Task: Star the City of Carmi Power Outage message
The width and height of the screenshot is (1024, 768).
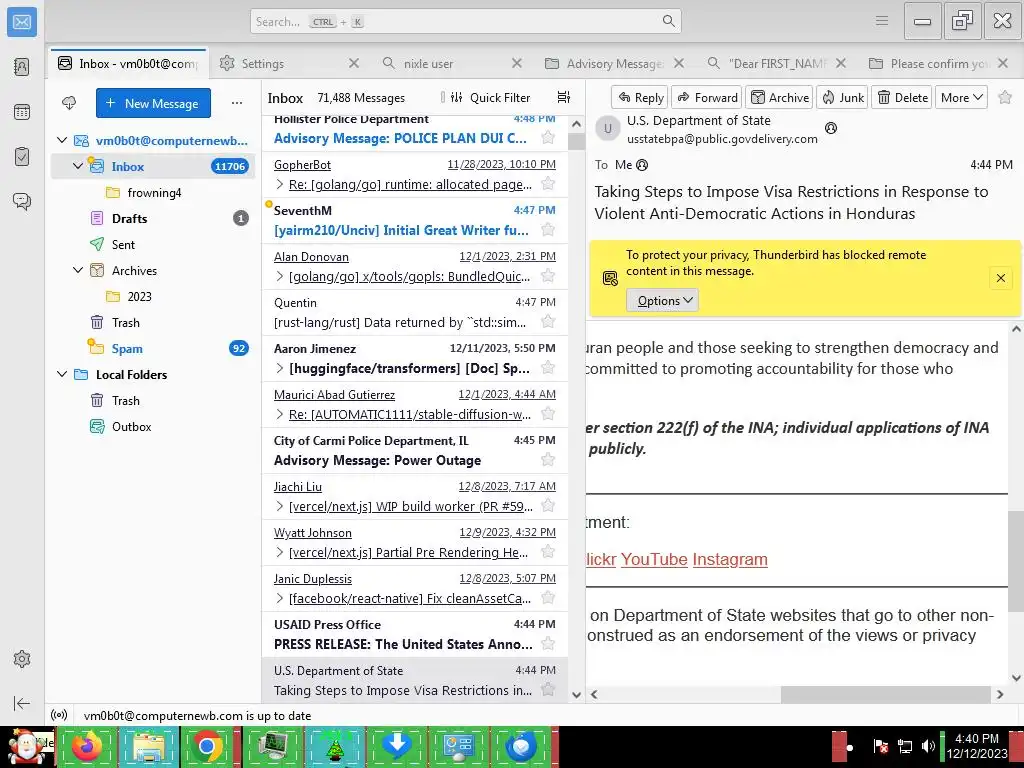Action: 548,460
